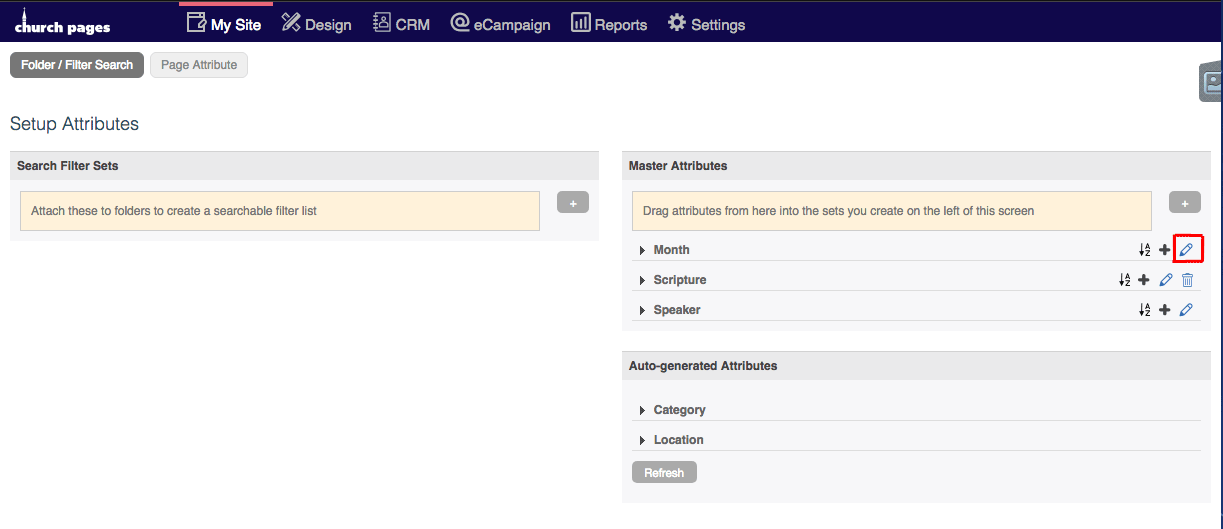1223x529 pixels.
Task: Expand the Speaker attribute triangle
Action: click(x=642, y=310)
